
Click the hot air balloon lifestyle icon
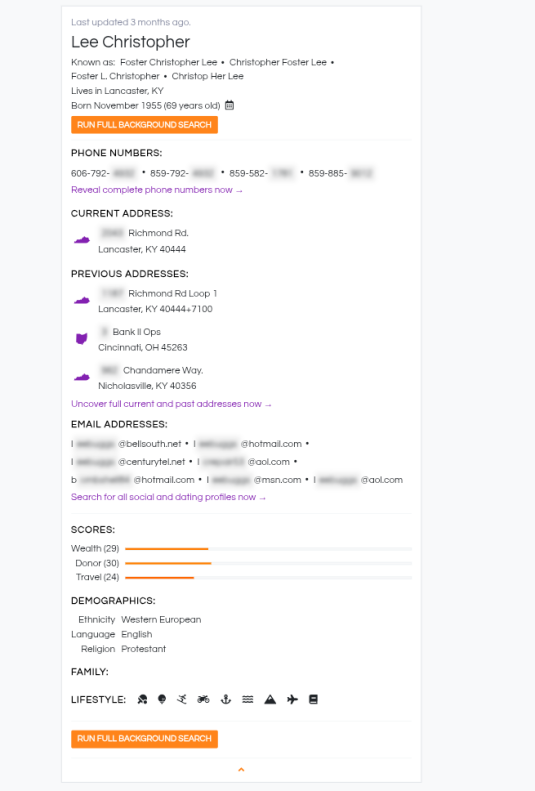[x=162, y=699]
